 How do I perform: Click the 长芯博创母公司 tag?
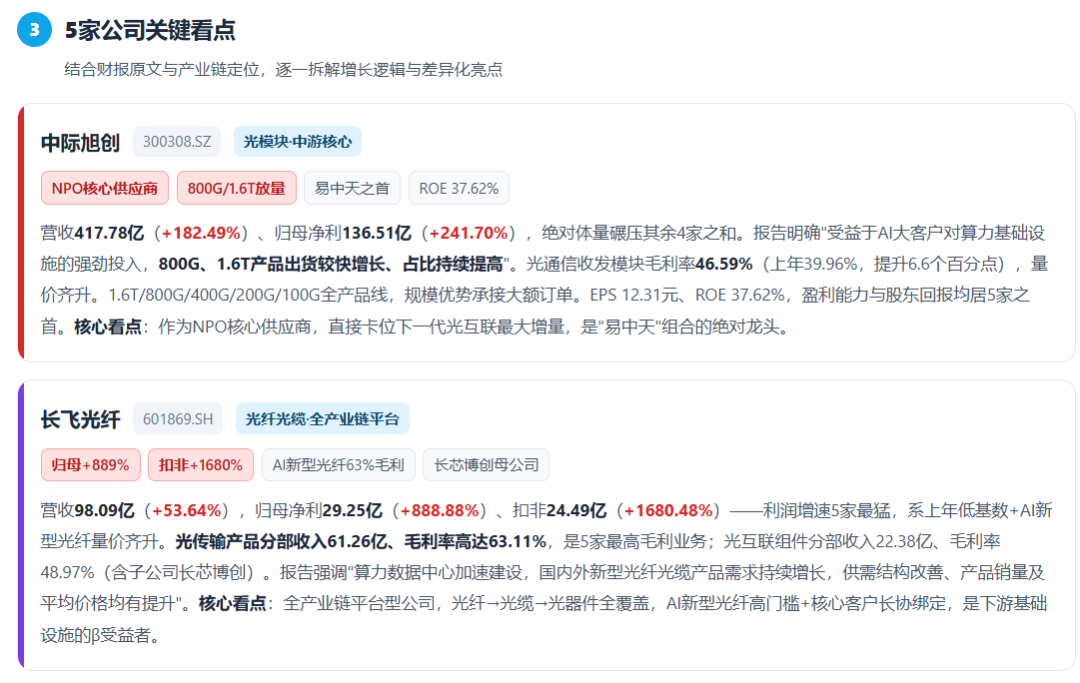click(x=486, y=465)
